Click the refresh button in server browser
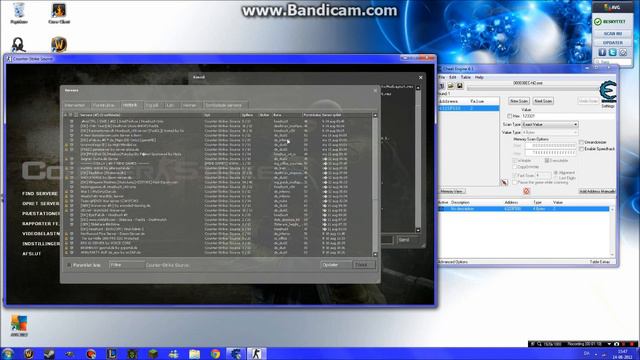Screen dimensions: 640x360 (x=336, y=265)
